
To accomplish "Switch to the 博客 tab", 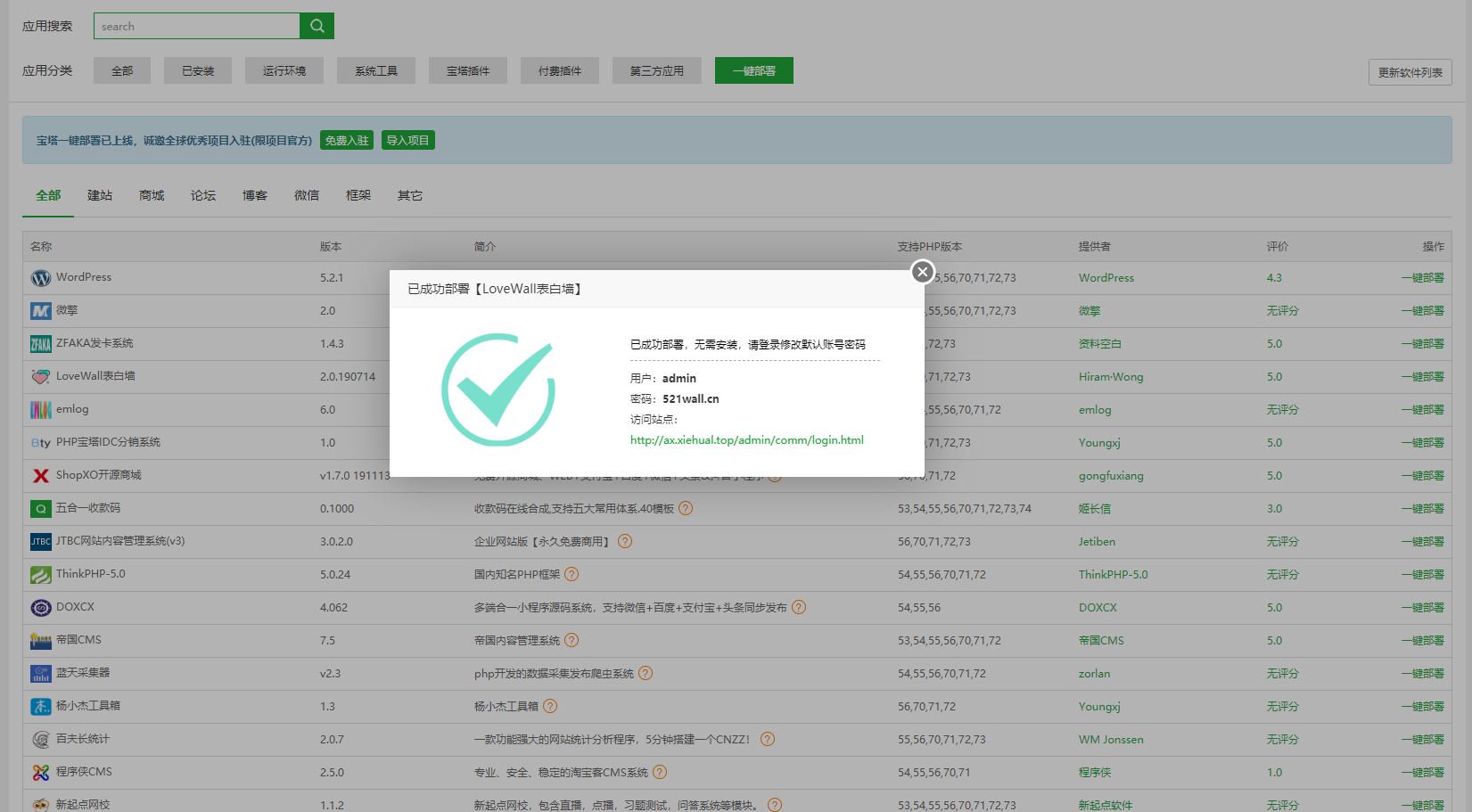I will (255, 195).
